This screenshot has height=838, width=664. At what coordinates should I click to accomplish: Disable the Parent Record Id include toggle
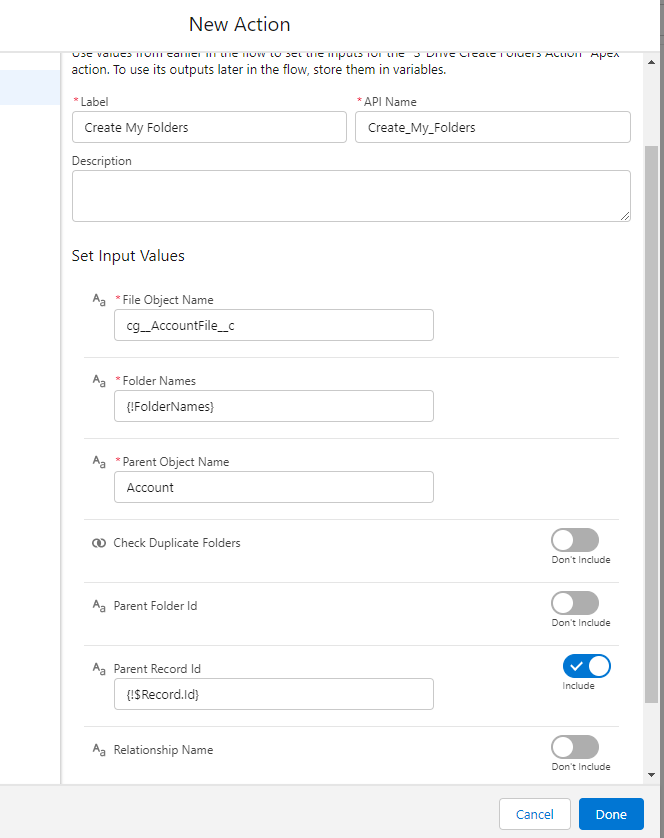pyautogui.click(x=586, y=666)
